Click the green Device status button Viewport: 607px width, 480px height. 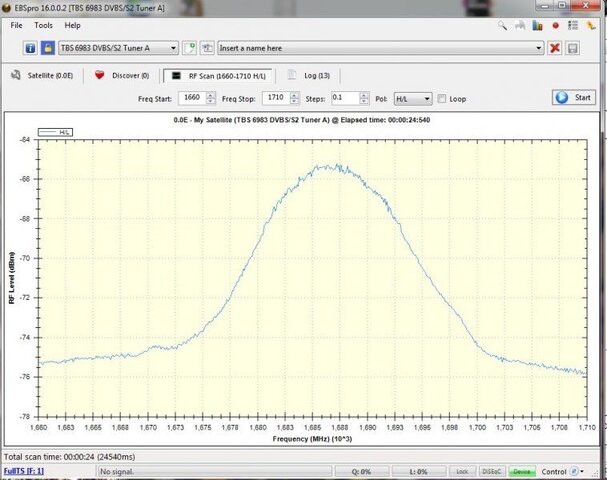pyautogui.click(x=522, y=471)
